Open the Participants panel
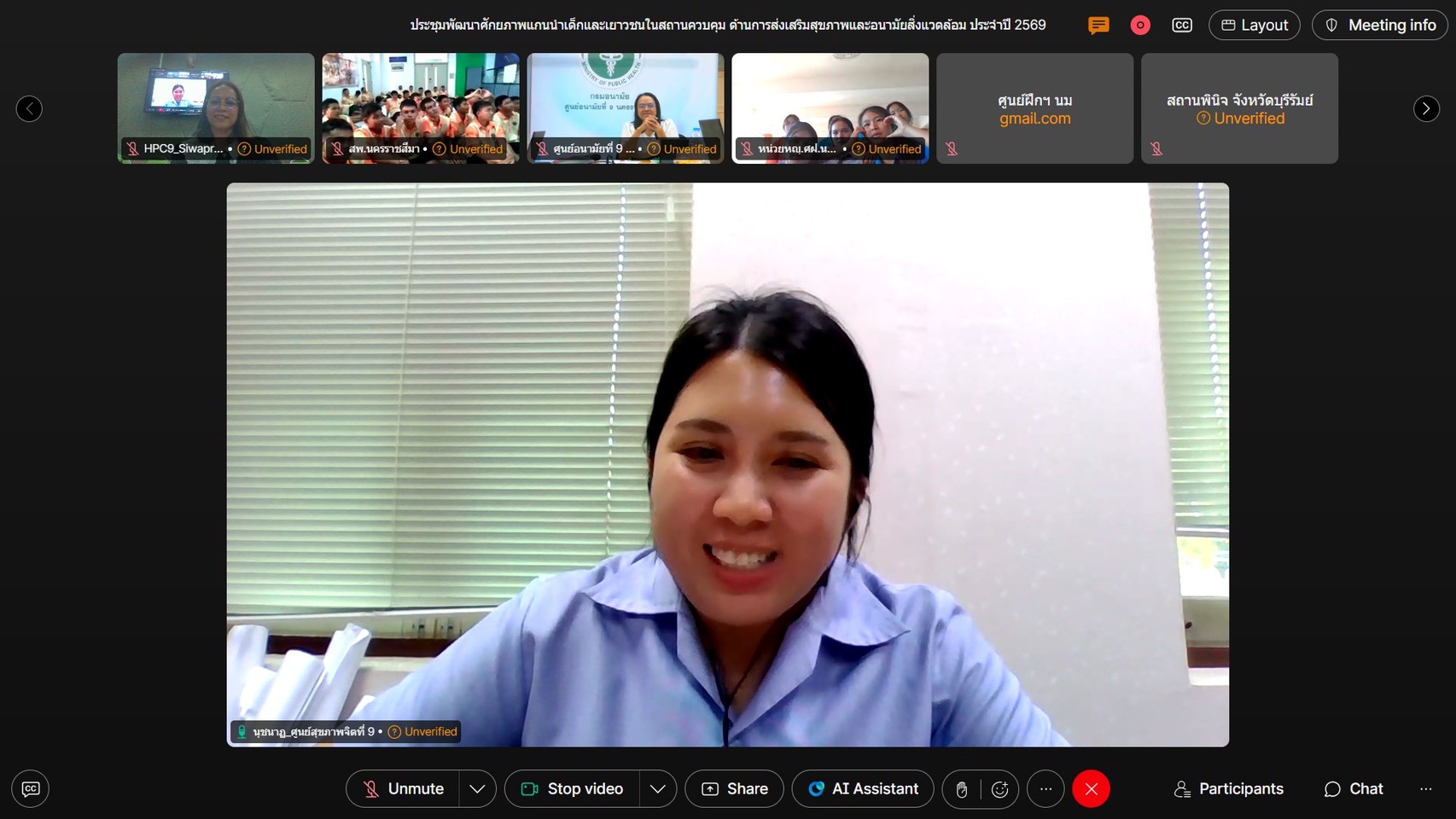This screenshot has width=1456, height=819. 1229,789
